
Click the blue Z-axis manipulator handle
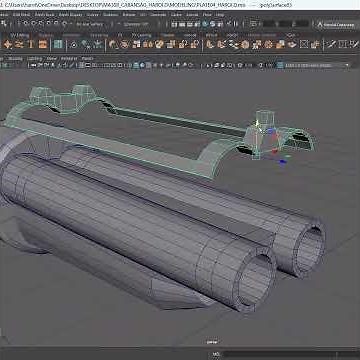pyautogui.click(x=283, y=162)
